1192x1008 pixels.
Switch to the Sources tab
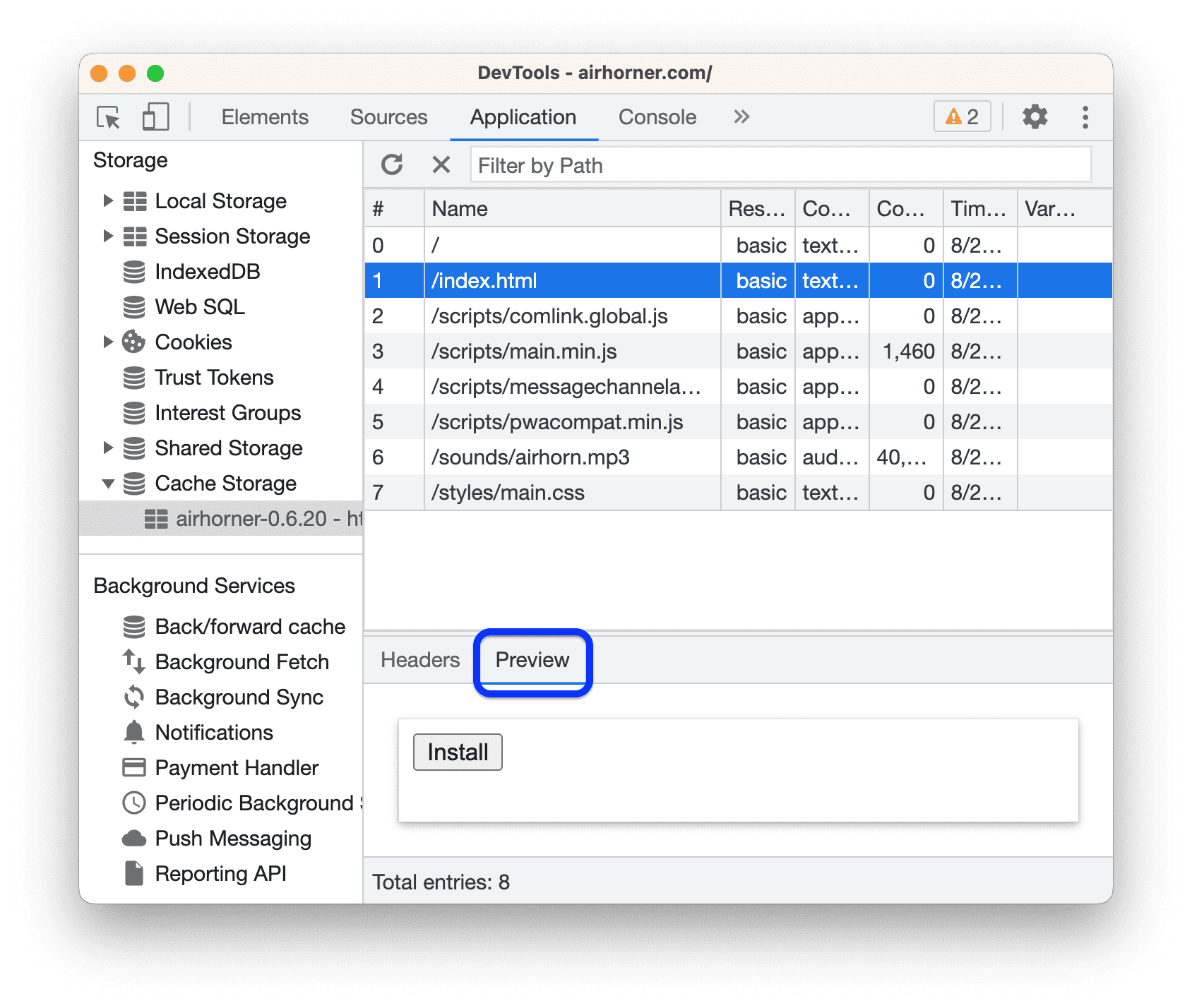pos(388,117)
